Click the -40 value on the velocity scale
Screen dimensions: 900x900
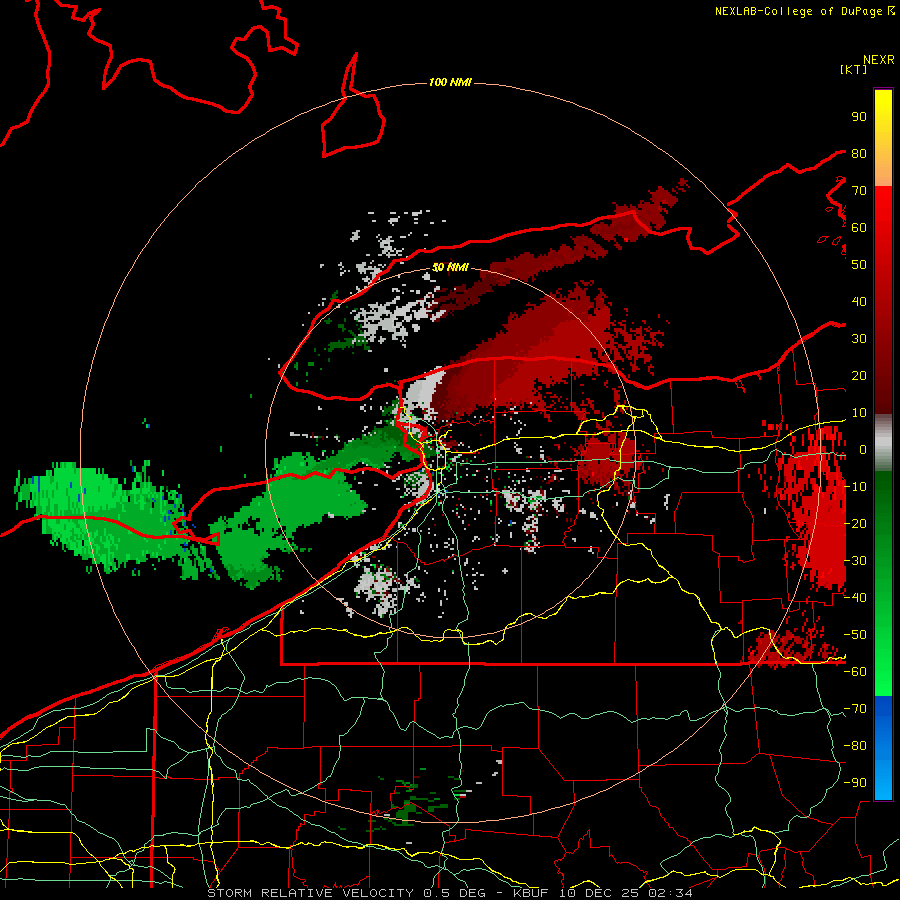pos(855,598)
